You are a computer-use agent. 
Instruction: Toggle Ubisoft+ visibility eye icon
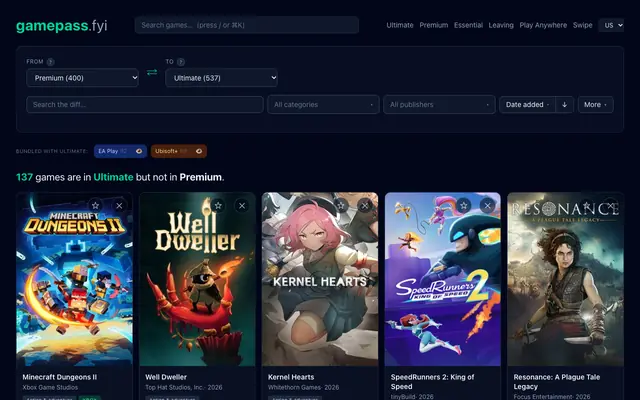[199, 151]
